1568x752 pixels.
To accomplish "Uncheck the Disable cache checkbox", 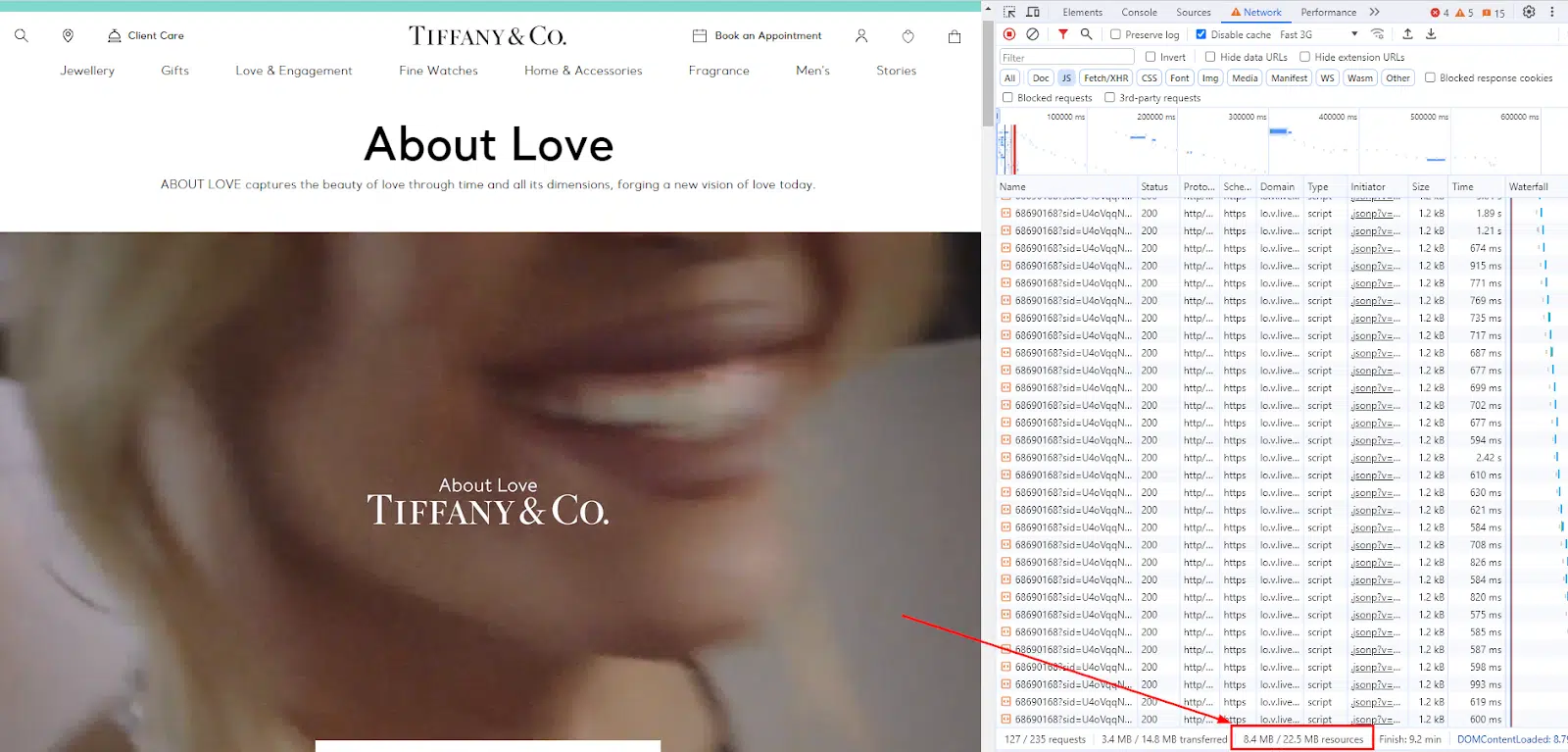I will (x=1201, y=34).
